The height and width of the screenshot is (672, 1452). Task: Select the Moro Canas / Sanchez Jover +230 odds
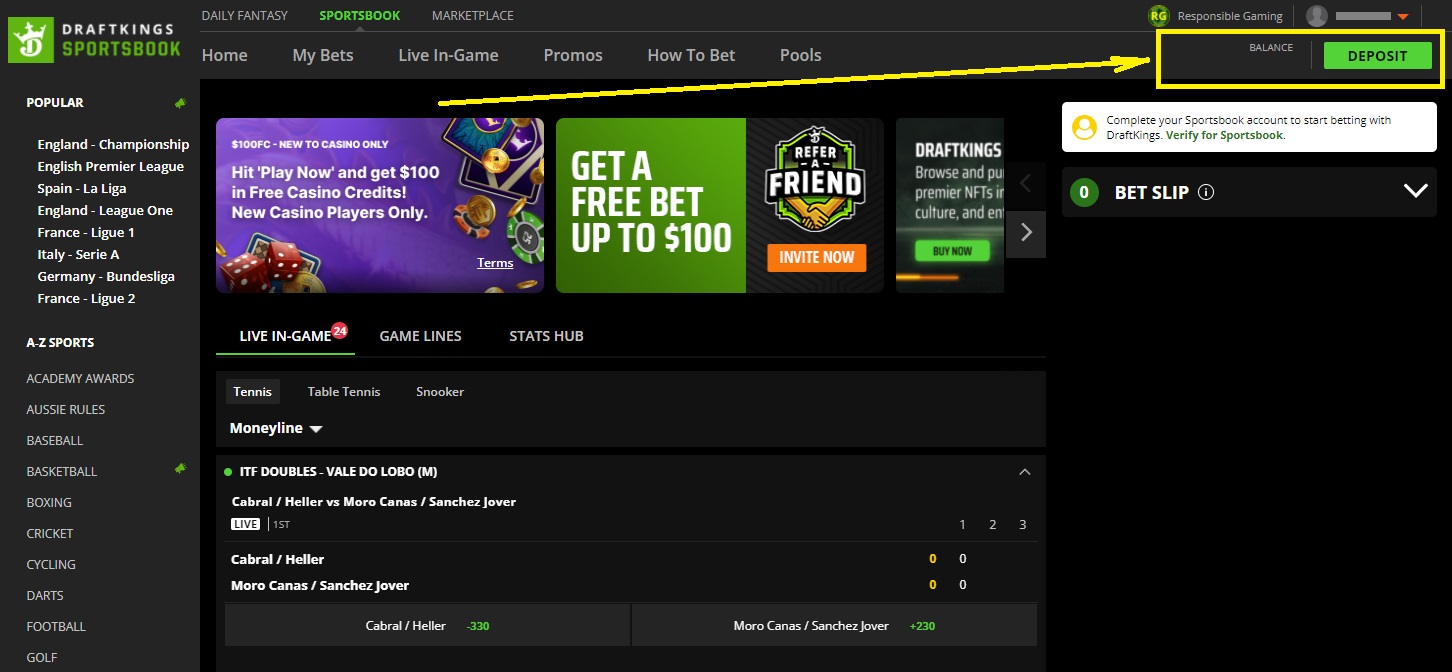point(834,625)
